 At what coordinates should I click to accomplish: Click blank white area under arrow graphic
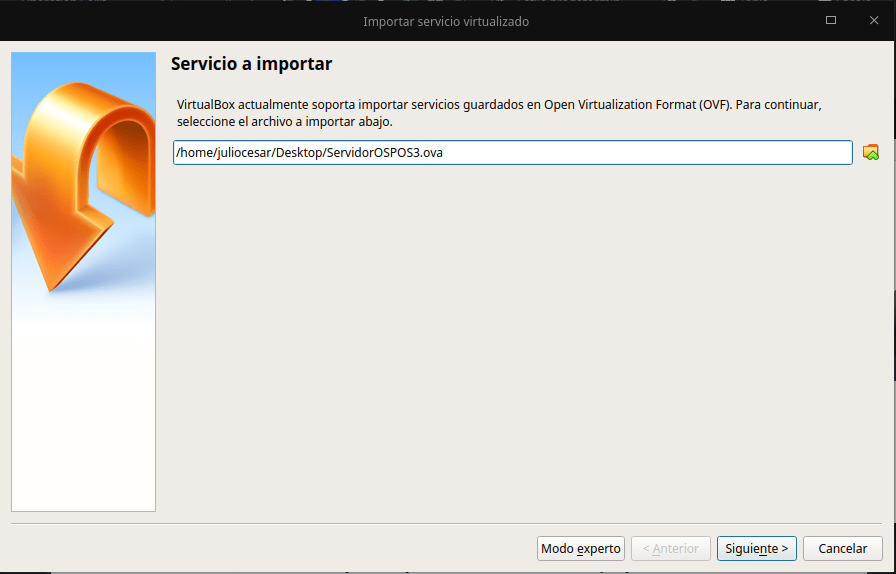pyautogui.click(x=83, y=420)
